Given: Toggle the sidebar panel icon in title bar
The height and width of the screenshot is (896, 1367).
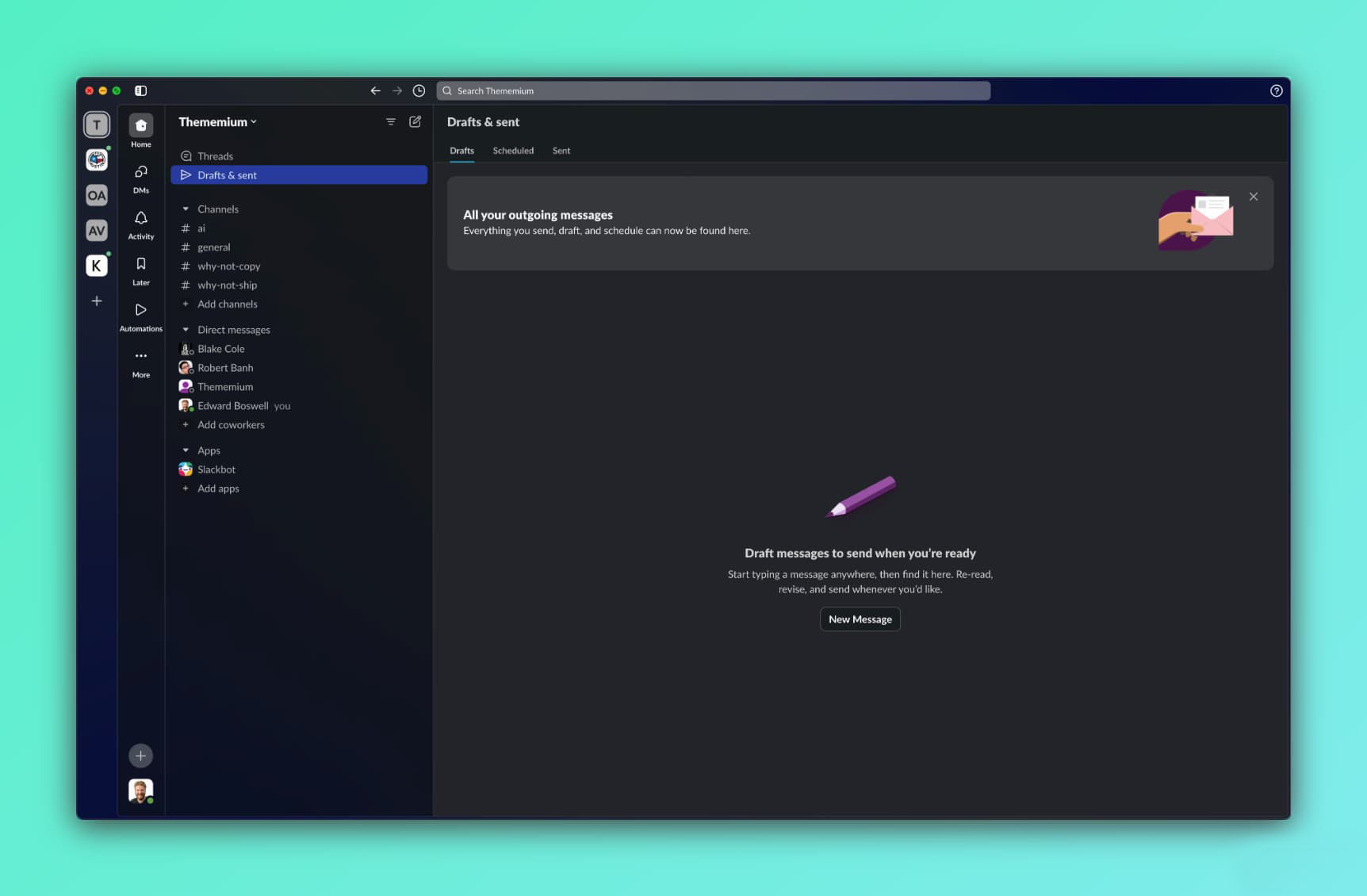Looking at the screenshot, I should 140,90.
